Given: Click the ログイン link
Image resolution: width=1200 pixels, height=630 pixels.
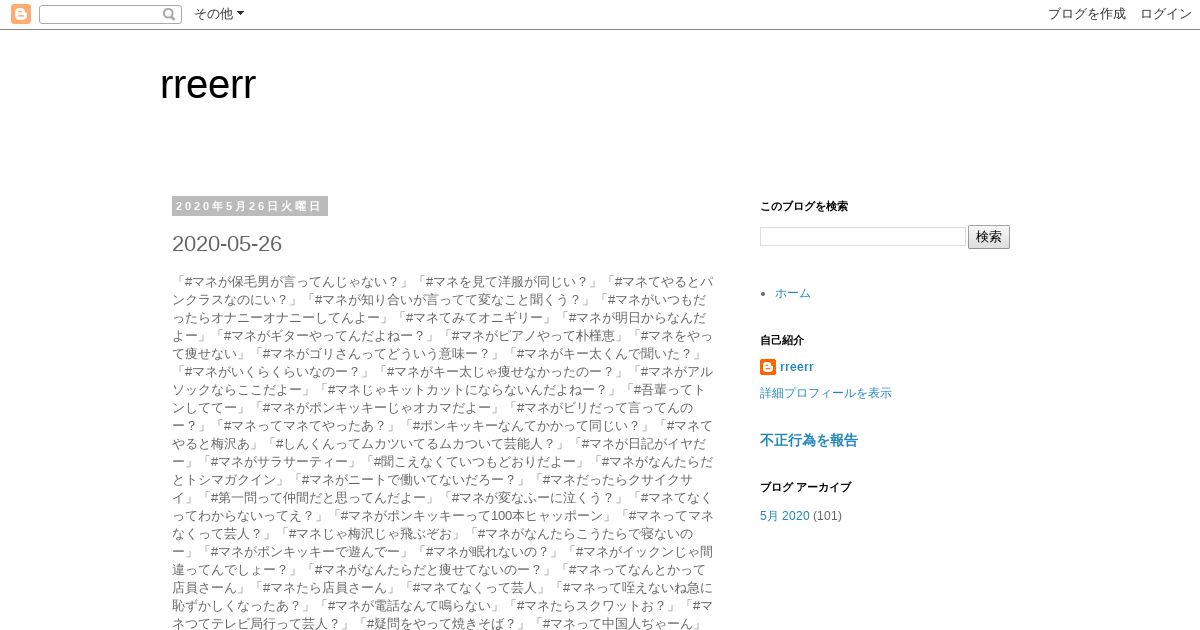Looking at the screenshot, I should tap(1165, 14).
